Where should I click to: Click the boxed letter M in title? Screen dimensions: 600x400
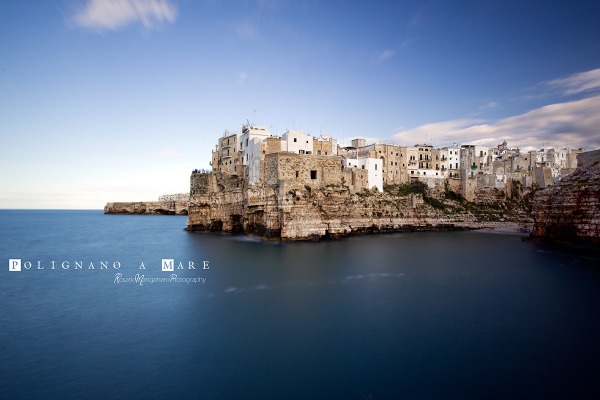point(167,265)
